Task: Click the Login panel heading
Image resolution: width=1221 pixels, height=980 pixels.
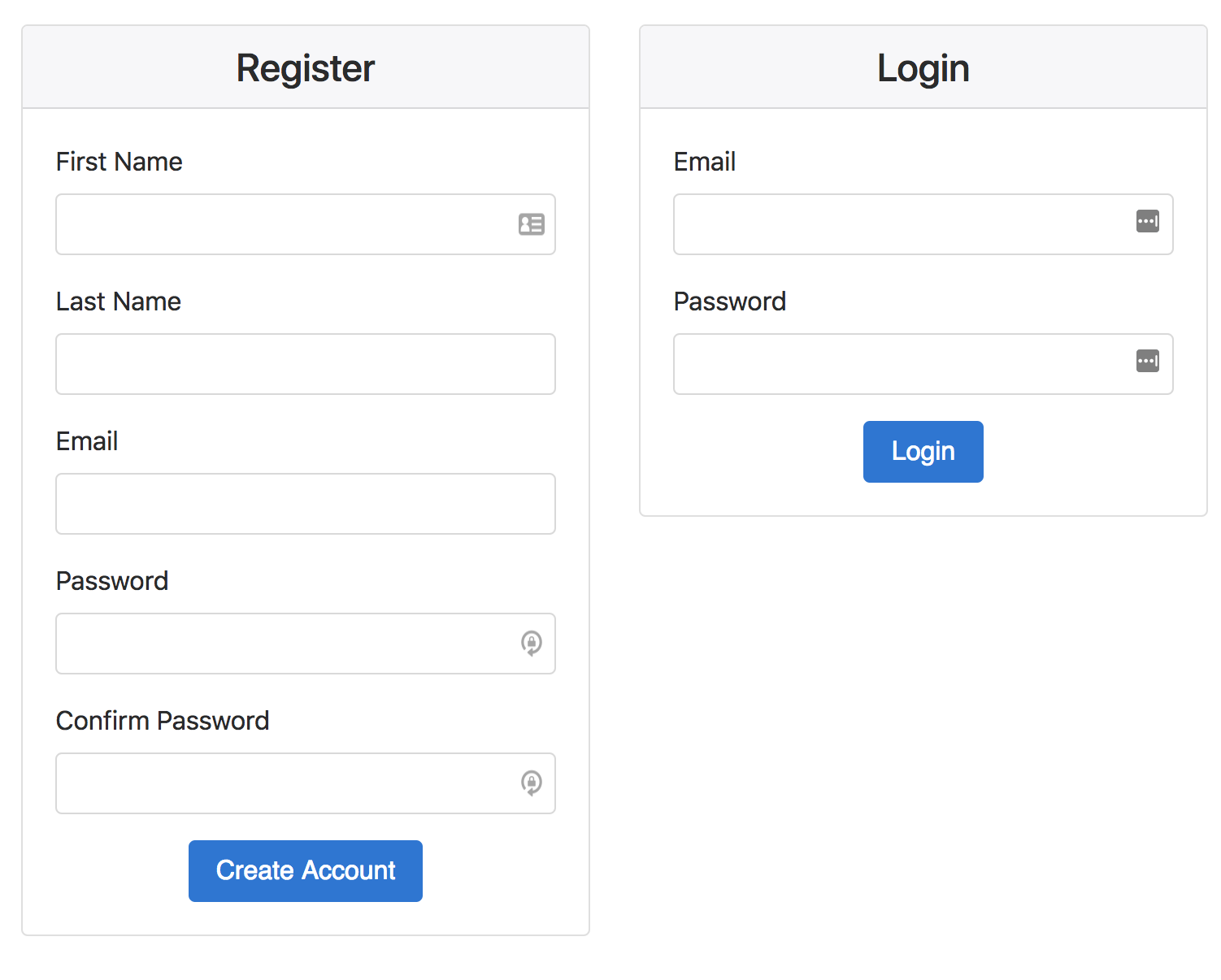Action: coord(923,69)
